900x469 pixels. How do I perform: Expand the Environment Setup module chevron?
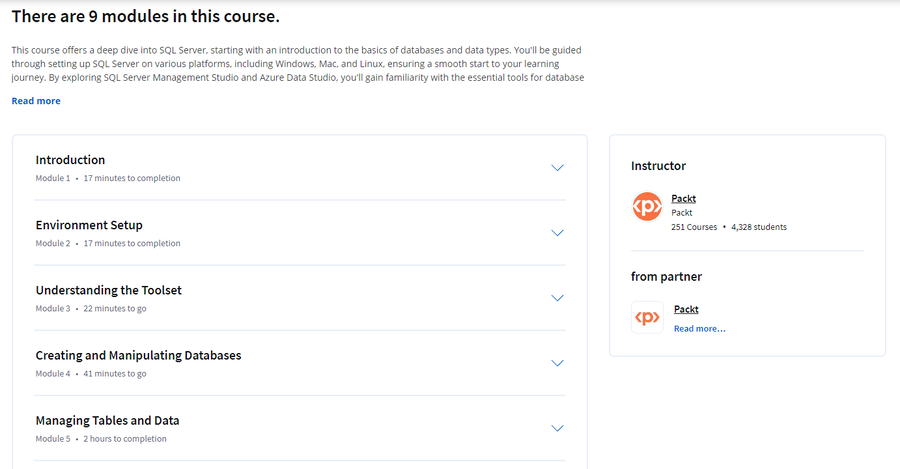click(557, 233)
